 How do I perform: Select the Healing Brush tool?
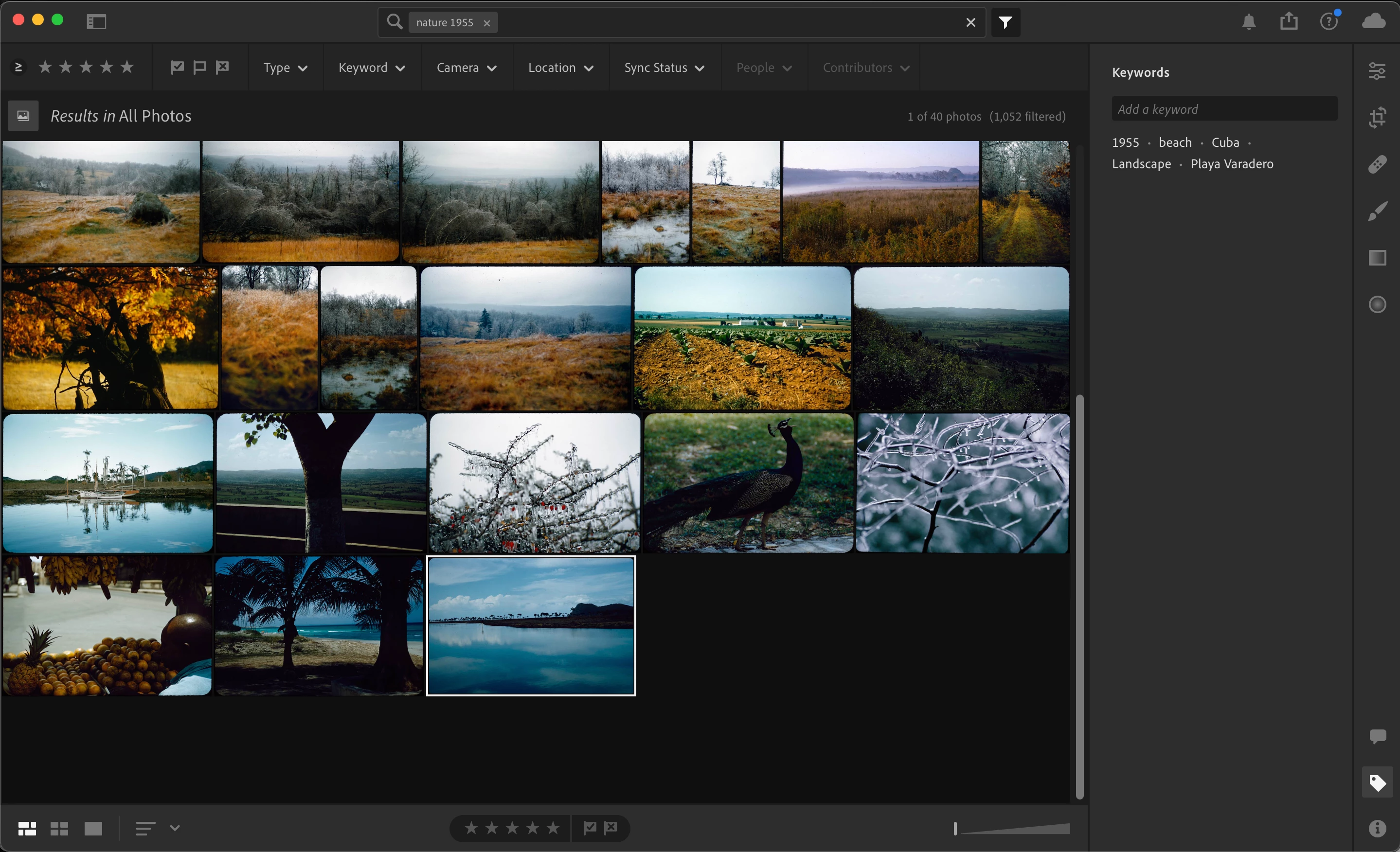click(1377, 164)
